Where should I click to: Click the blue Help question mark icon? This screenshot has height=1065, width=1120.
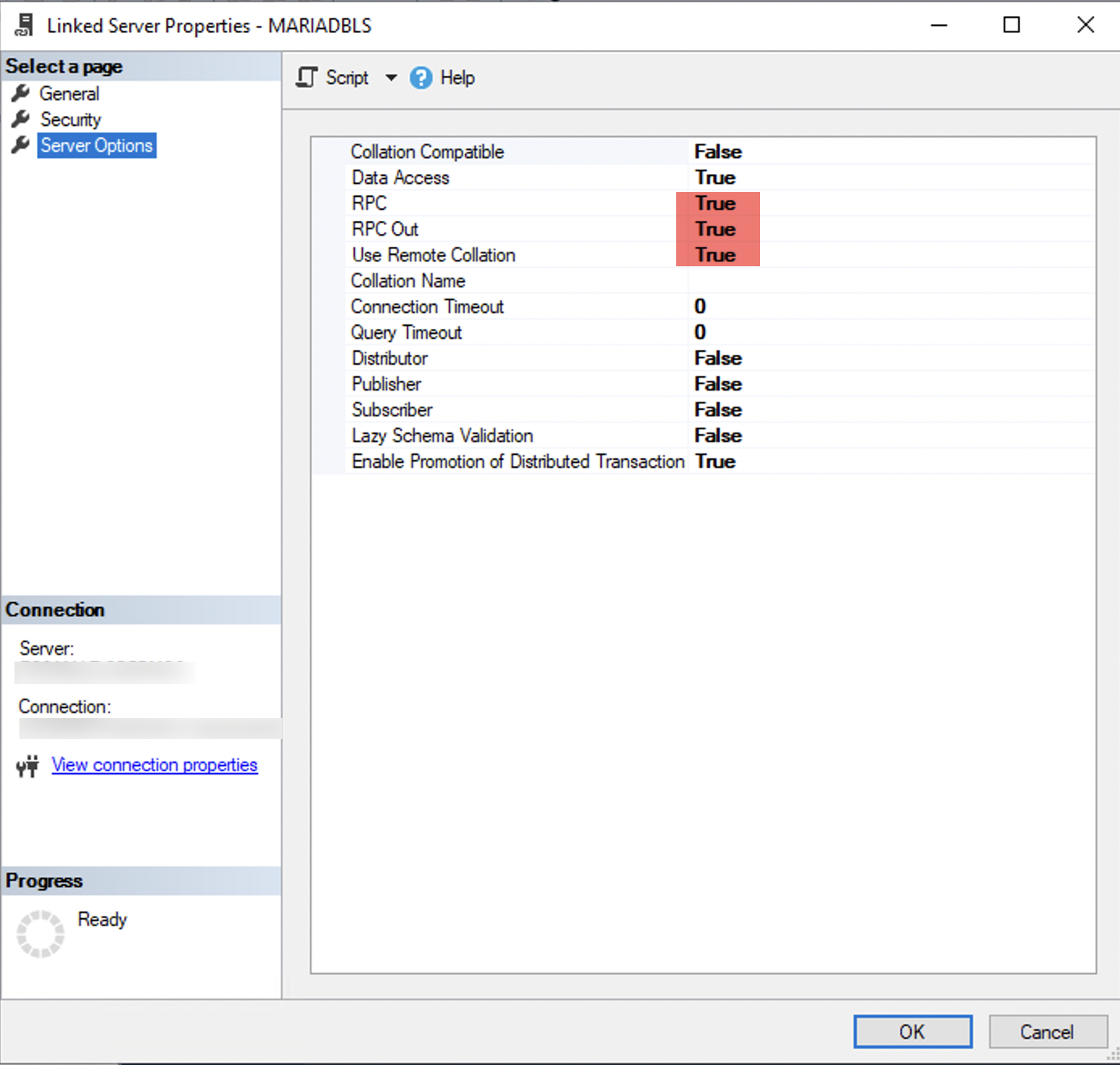[421, 77]
